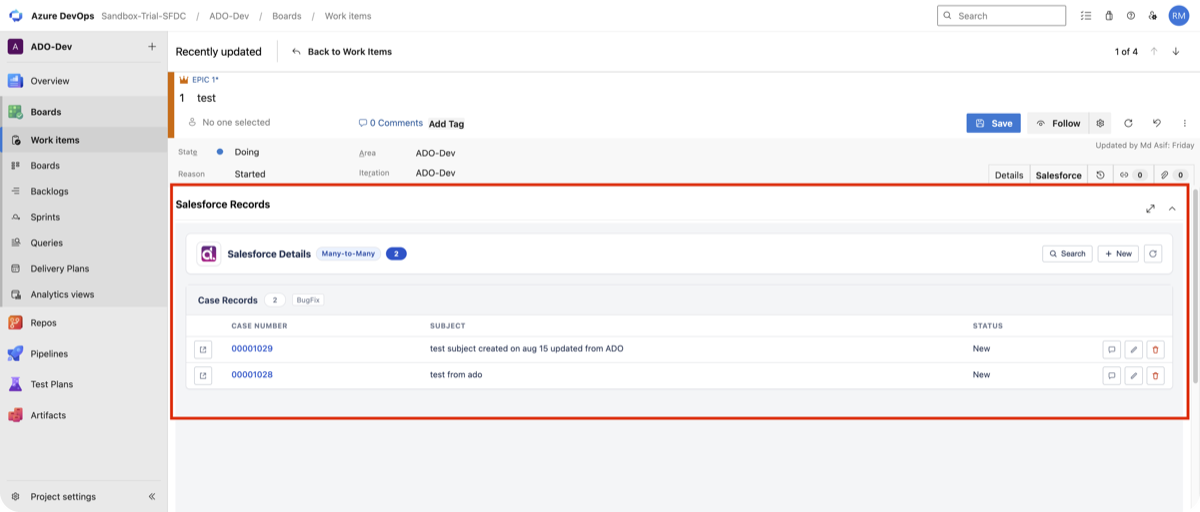The width and height of the screenshot is (1200, 512).
Task: Open the Links tab
Action: [1132, 175]
